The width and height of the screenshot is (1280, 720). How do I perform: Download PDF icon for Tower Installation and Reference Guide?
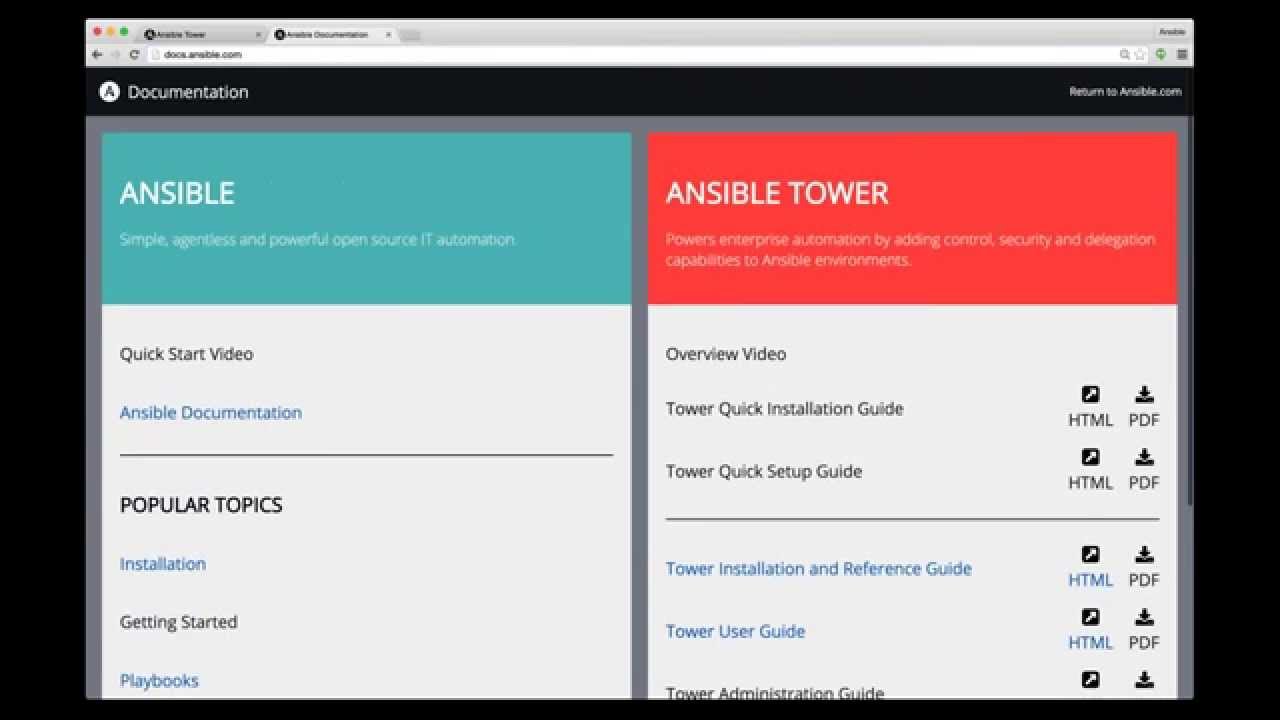[x=1144, y=554]
